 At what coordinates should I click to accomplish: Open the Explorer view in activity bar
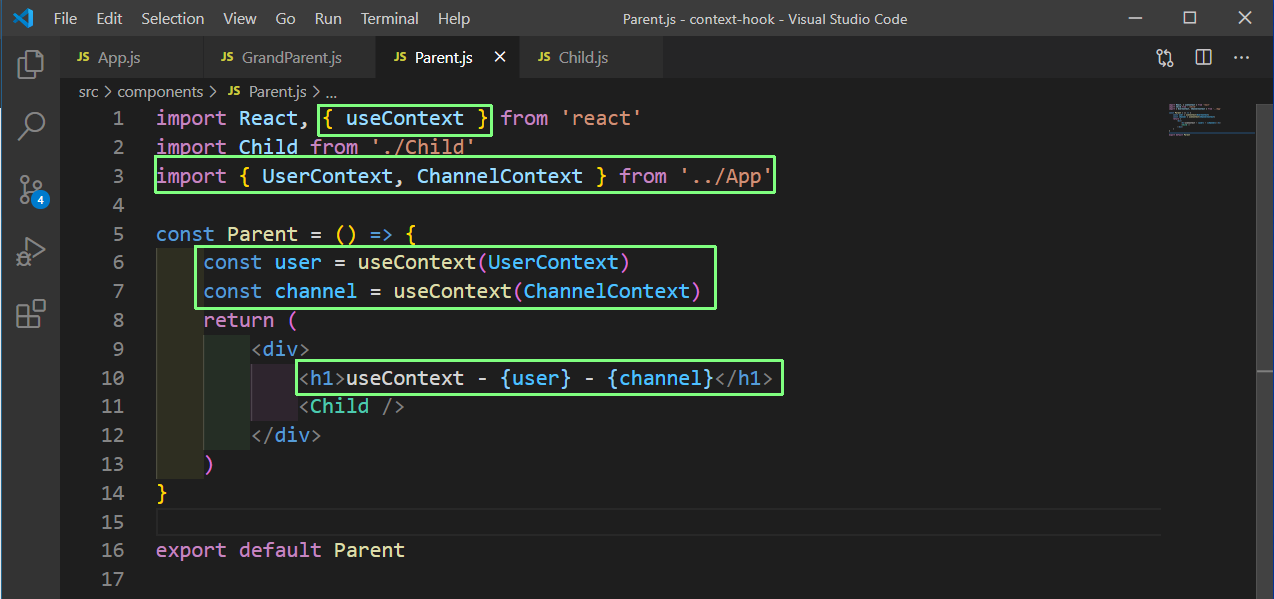pos(31,65)
